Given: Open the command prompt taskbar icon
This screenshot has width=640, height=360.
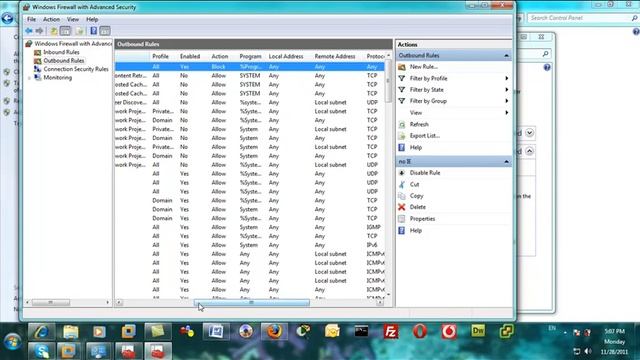Looking at the screenshot, I should 361,331.
